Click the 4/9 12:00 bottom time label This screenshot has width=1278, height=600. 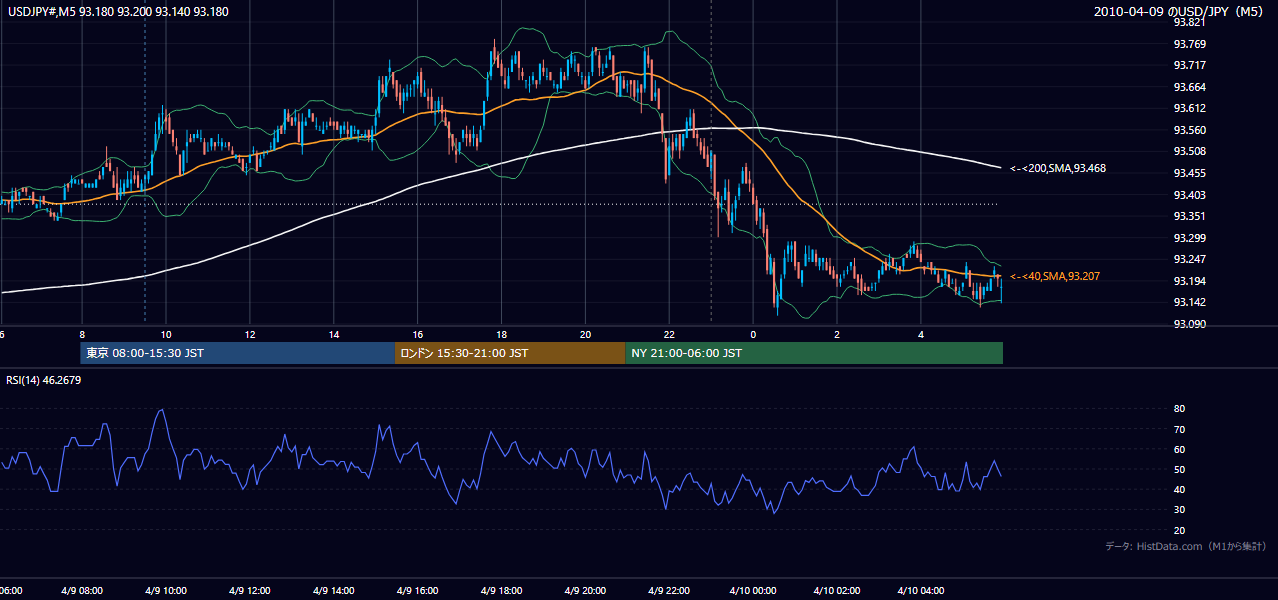point(250,590)
